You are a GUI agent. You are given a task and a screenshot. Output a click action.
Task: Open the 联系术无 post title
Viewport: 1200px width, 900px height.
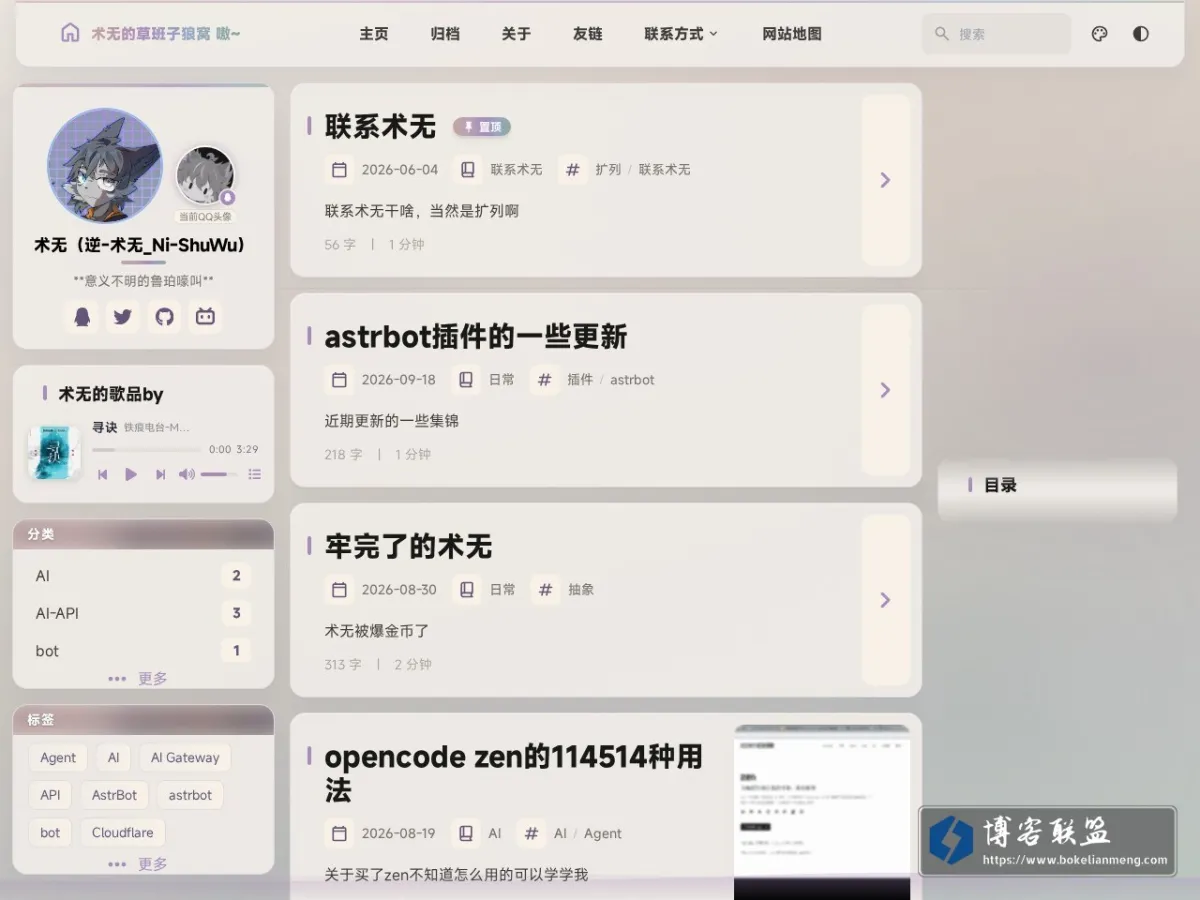(x=380, y=127)
